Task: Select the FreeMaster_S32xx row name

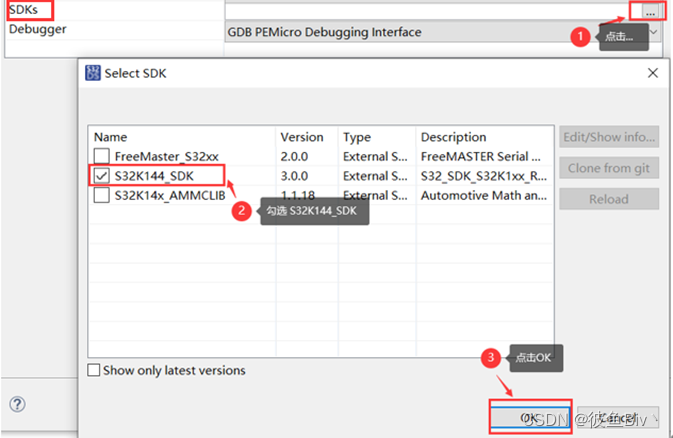Action: 167,157
